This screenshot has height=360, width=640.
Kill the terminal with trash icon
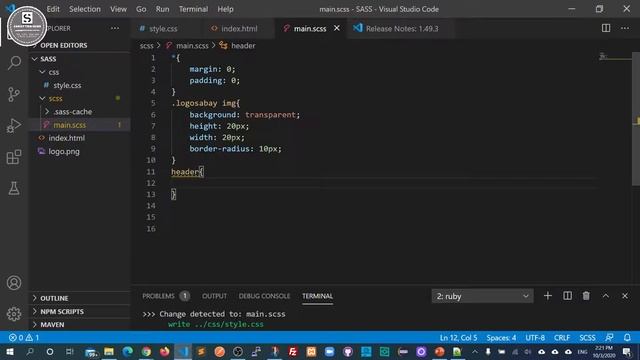point(586,296)
